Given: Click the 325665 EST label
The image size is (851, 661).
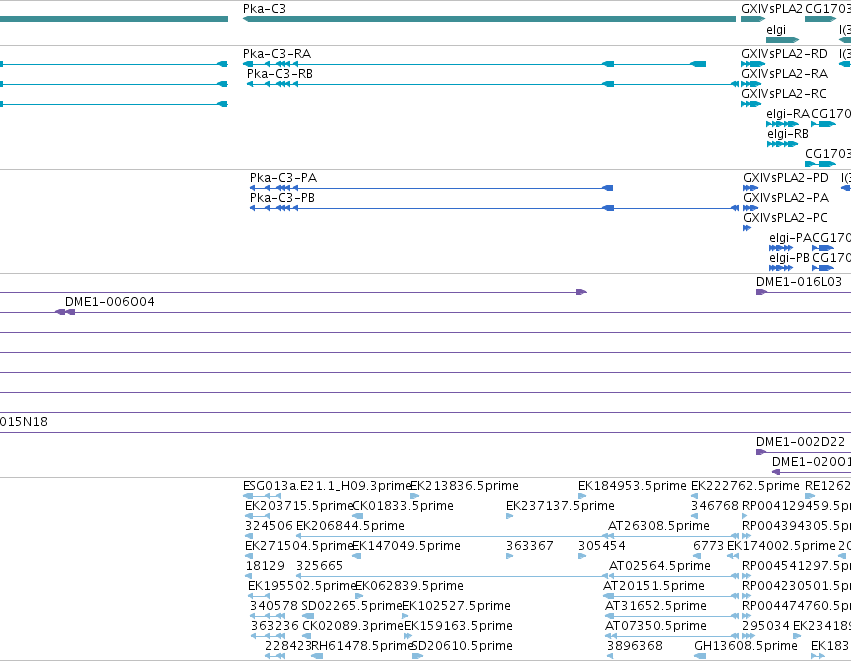Looking at the screenshot, I should pos(320,566).
